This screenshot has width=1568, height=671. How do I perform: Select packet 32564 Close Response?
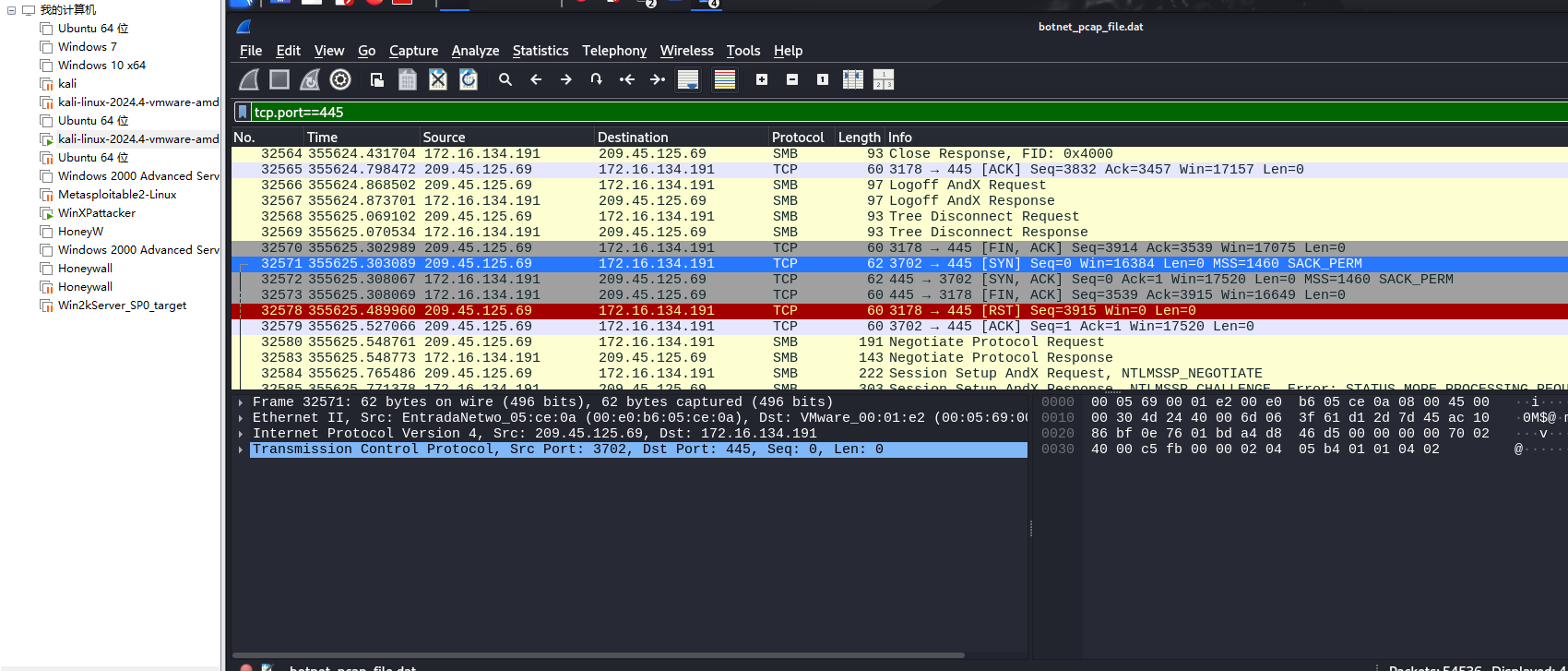point(899,154)
